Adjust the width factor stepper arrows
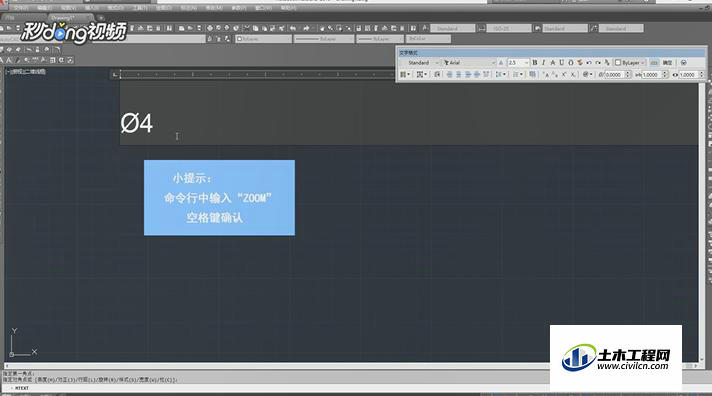This screenshot has height=396, width=712. tap(702, 74)
